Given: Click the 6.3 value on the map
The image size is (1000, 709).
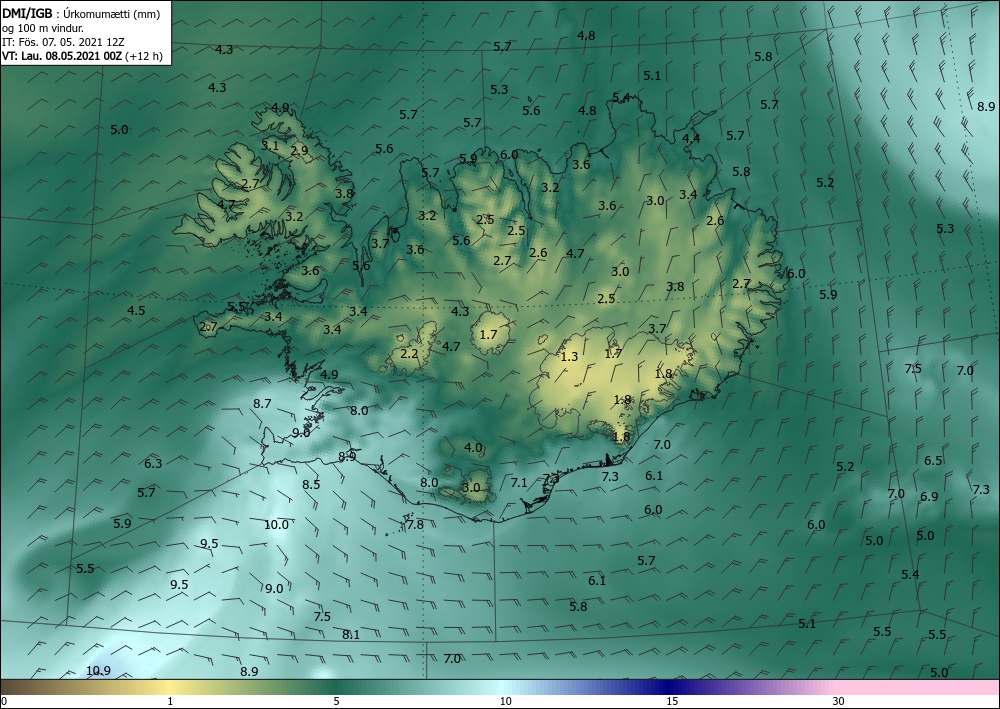Looking at the screenshot, I should (153, 464).
